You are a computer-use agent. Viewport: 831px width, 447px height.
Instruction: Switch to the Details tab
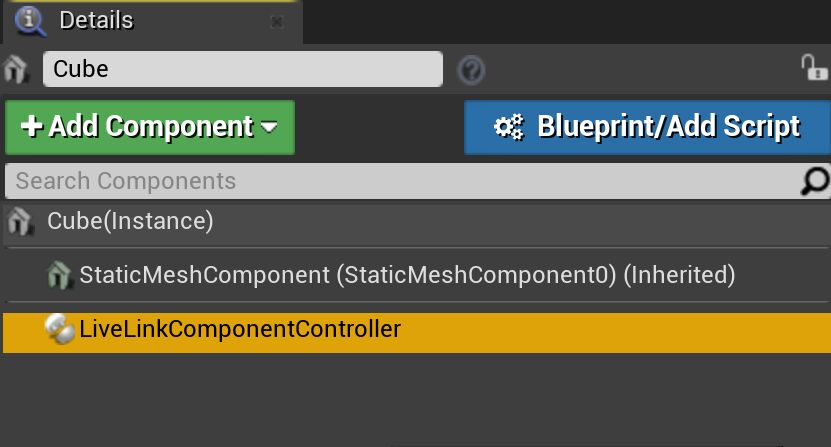tap(96, 19)
